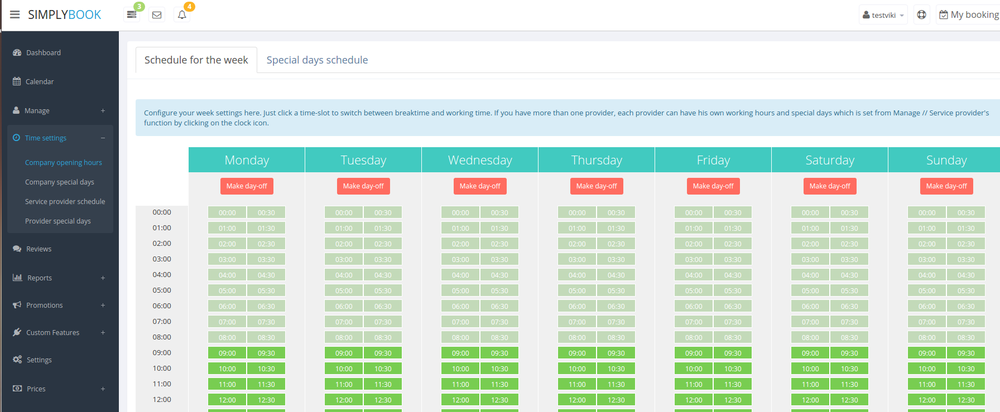Toggle Sunday 10:30 time slot
Viewport: 1000px width, 412px height.
pos(964,369)
